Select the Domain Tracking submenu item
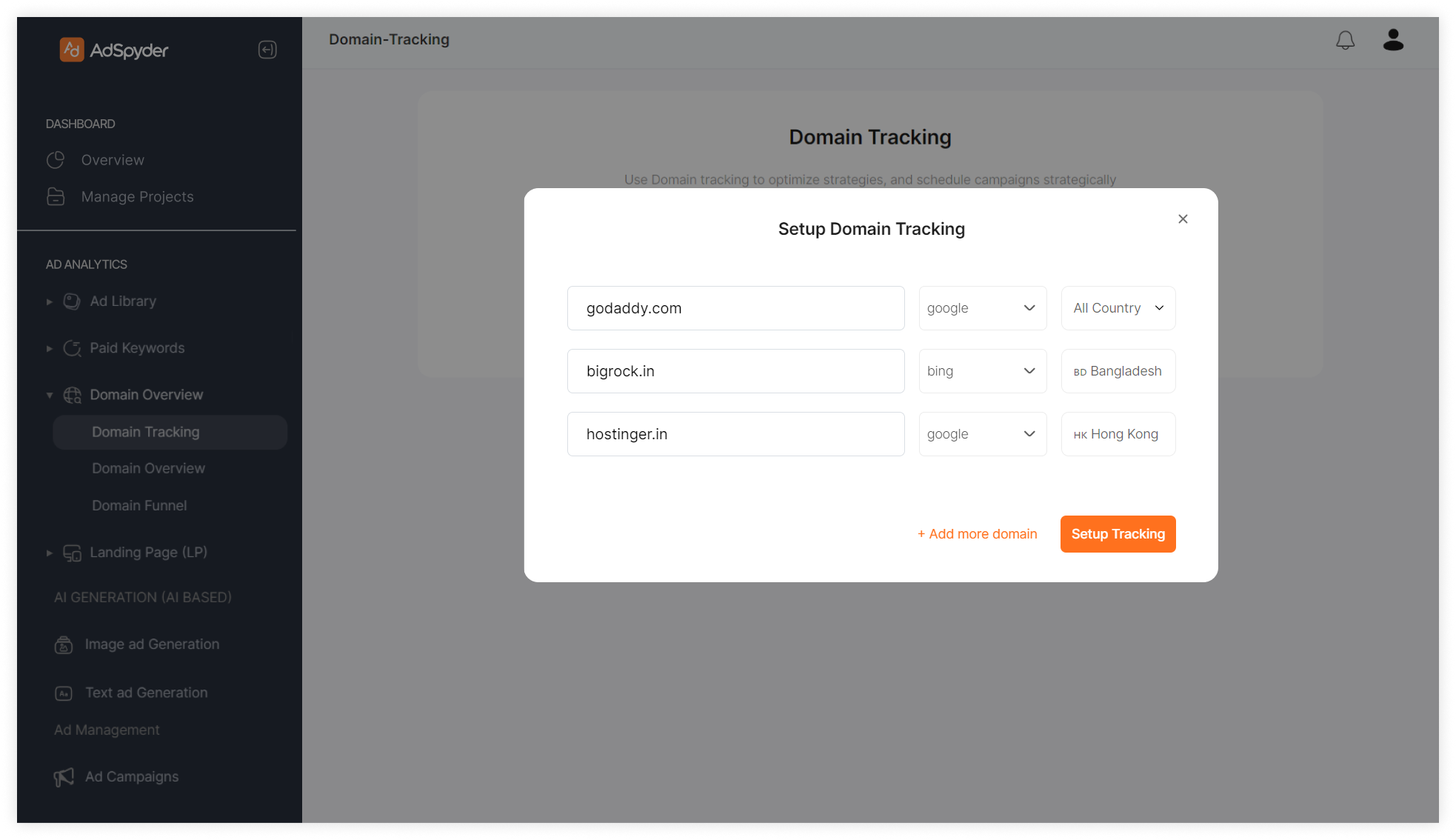This screenshot has height=840, width=1456. click(170, 432)
